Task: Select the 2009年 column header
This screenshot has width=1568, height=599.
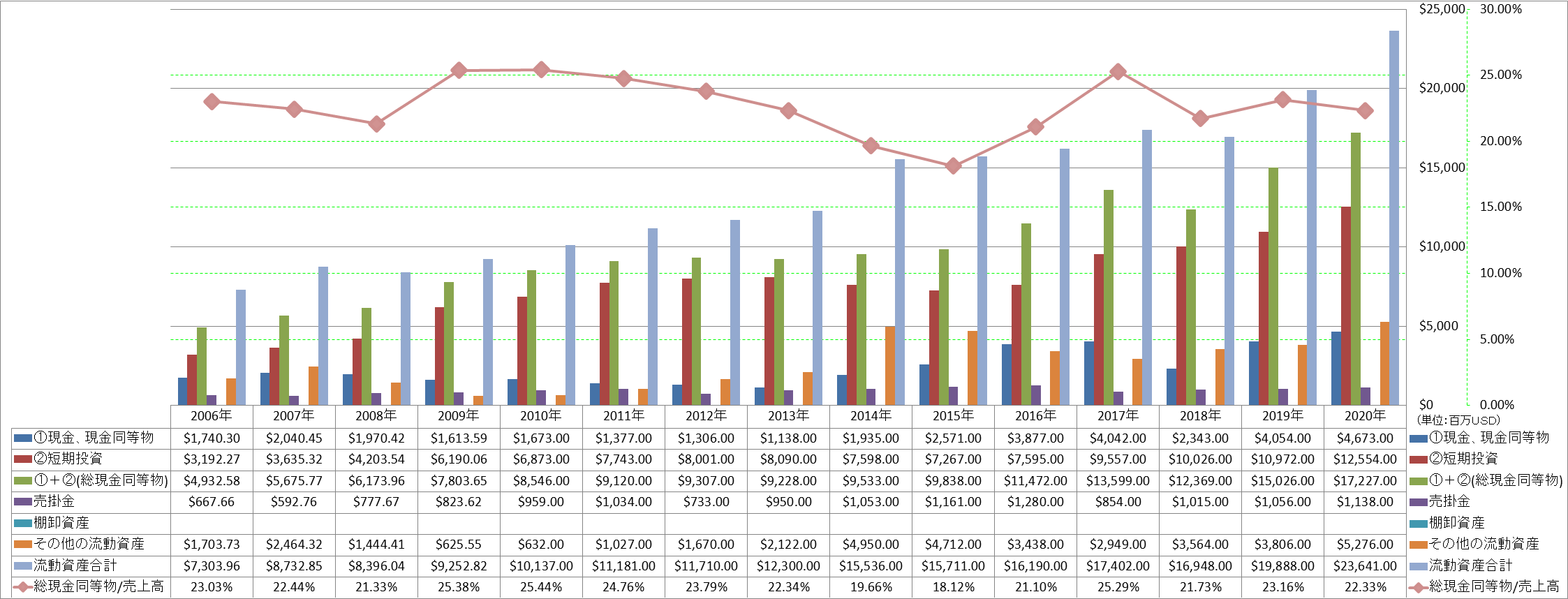Action: [459, 416]
